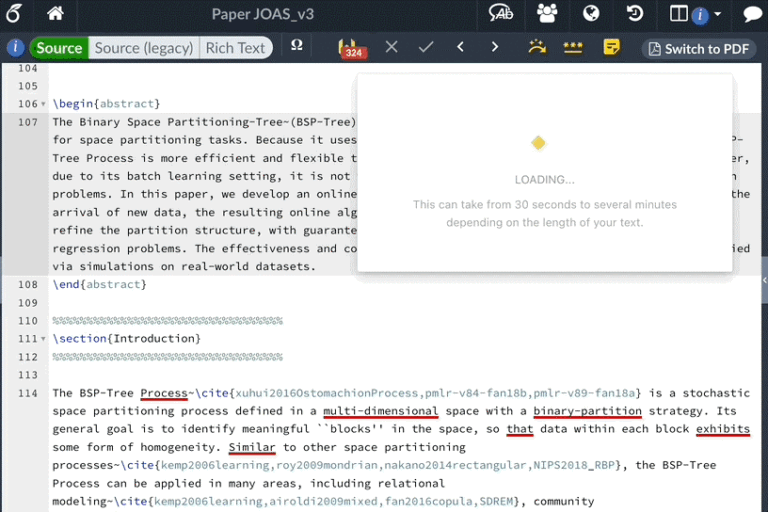768x512 pixels.
Task: Collapse the Introduction section fold at line 111
Action: [43, 339]
